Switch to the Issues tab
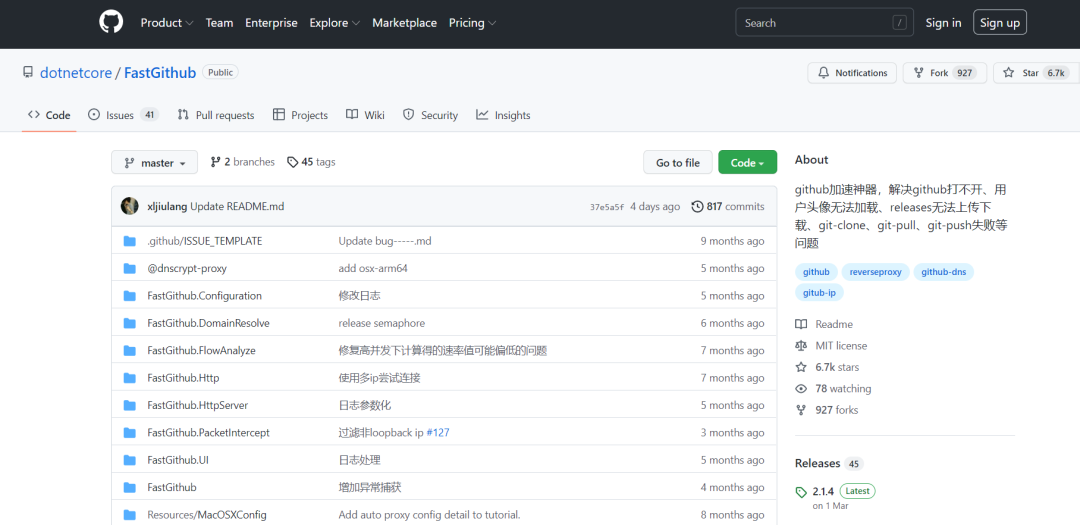Viewport: 1080px width, 525px height. coord(123,115)
